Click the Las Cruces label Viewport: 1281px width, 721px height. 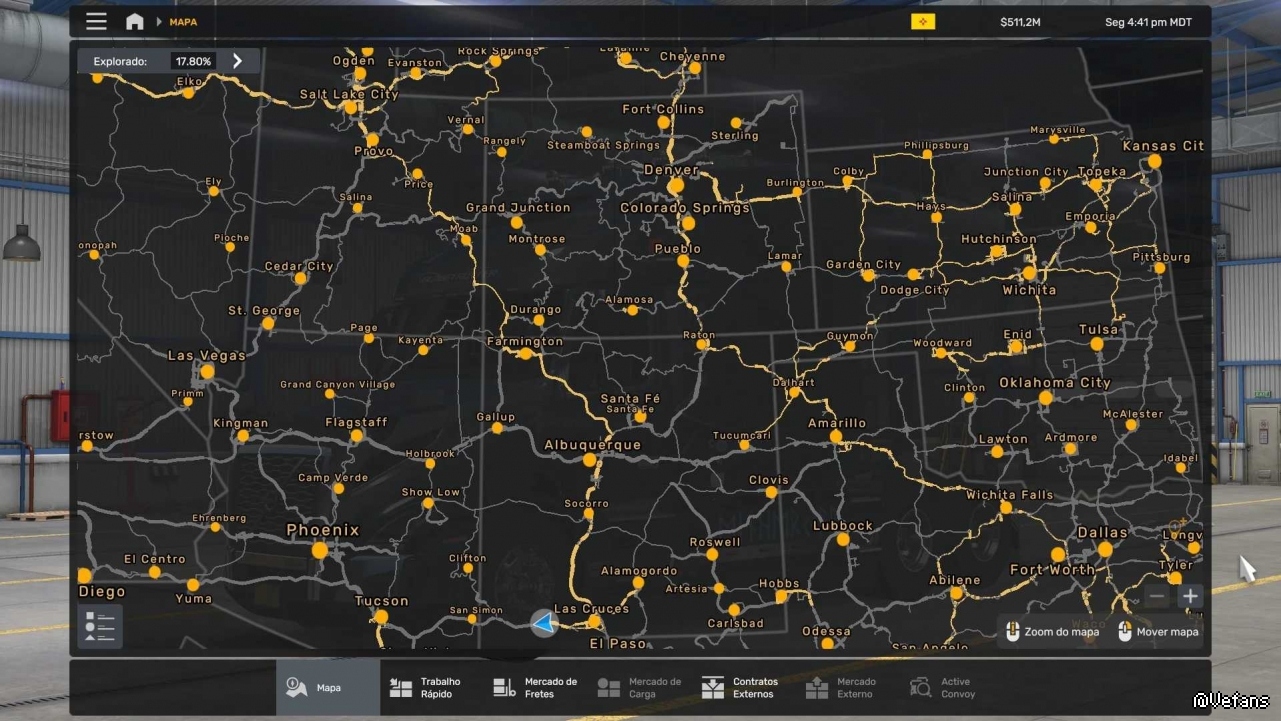click(592, 609)
